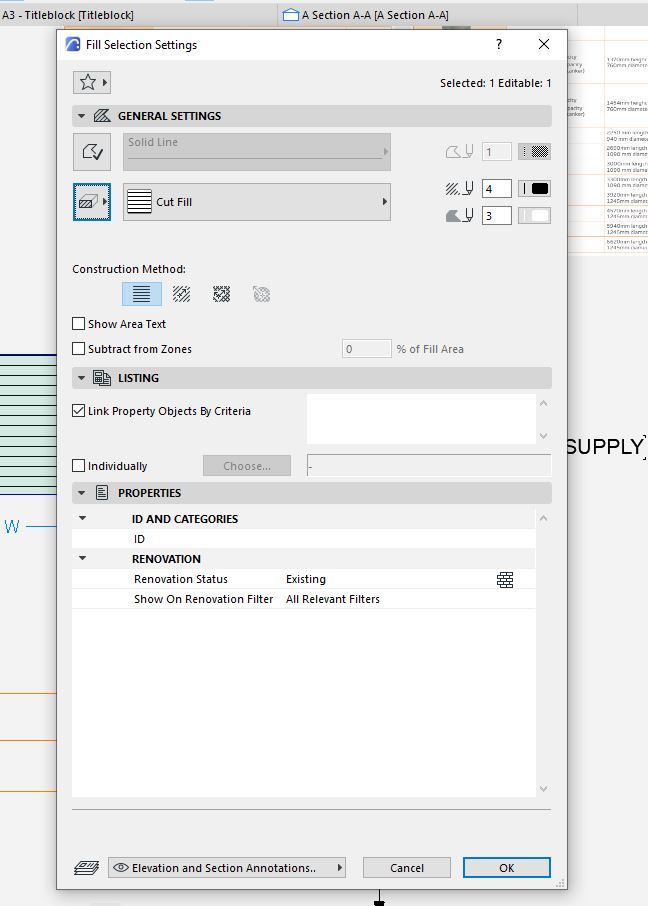Open the Cut Fill type dropdown
The image size is (648, 906).
pyautogui.click(x=257, y=202)
